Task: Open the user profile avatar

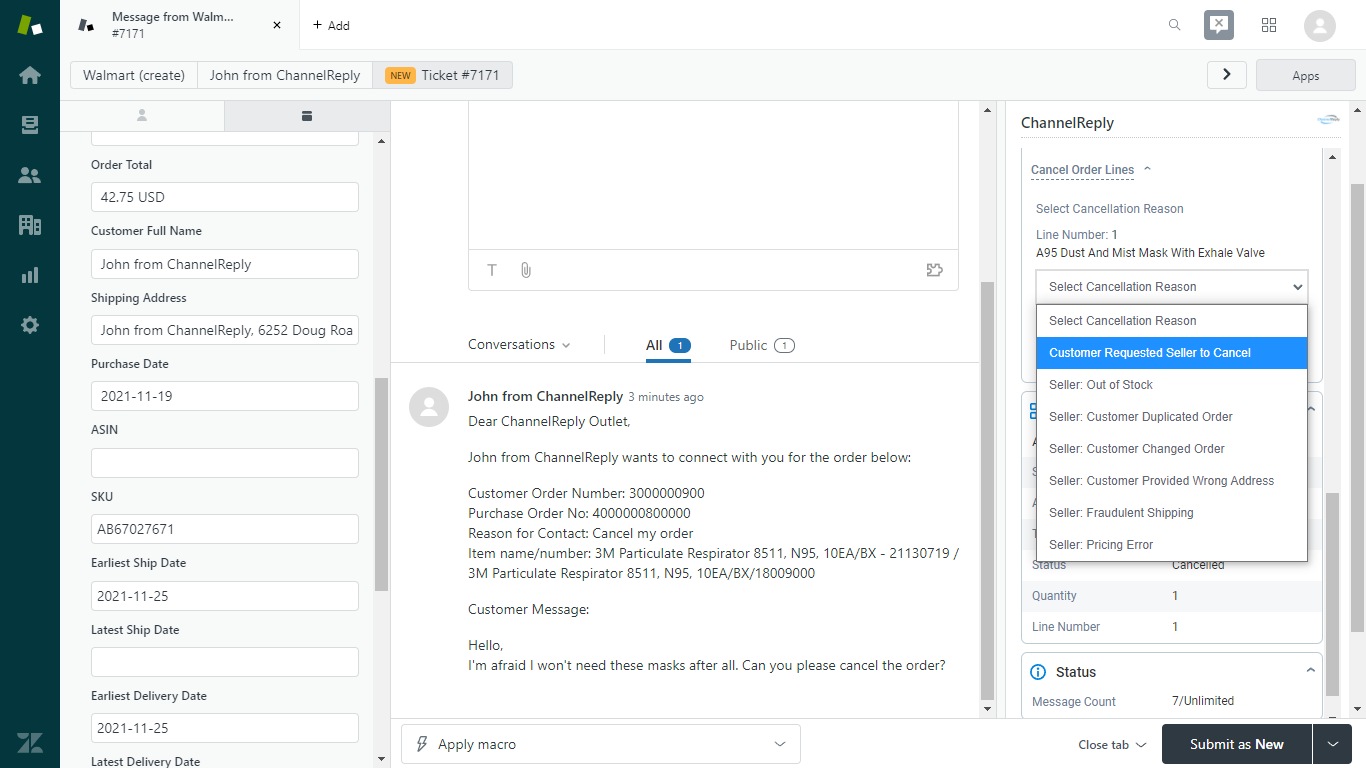Action: point(1320,25)
